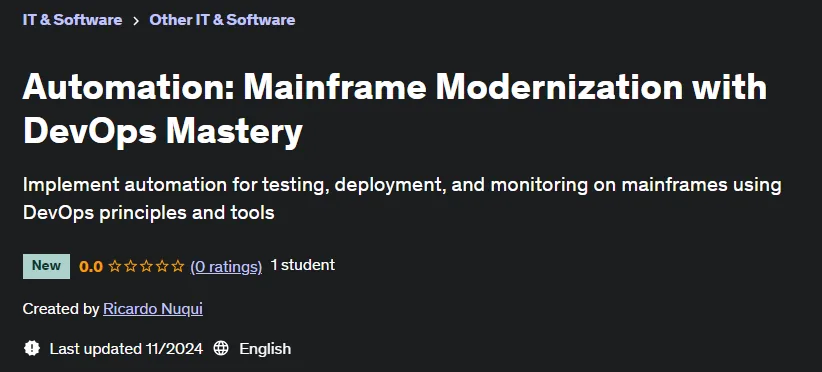Click the course title heading text
This screenshot has height=372, width=822.
395,109
